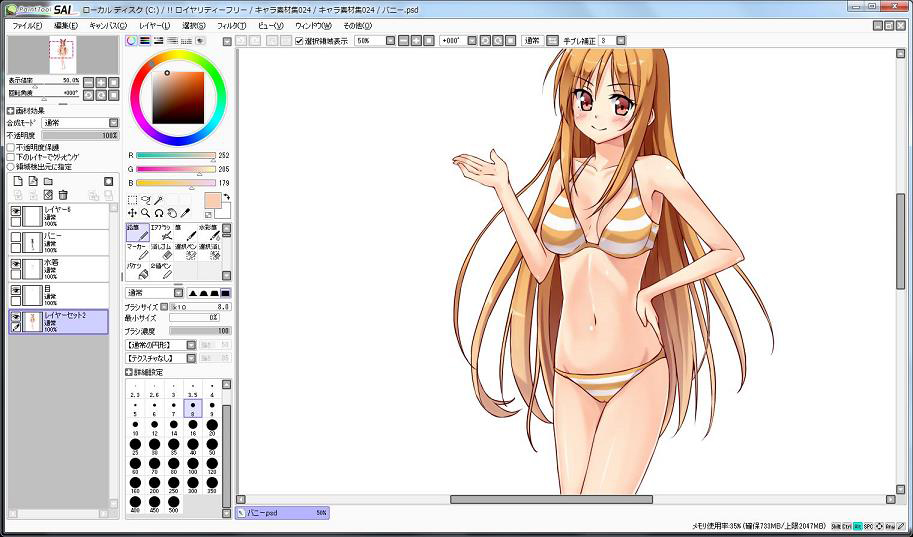Expand the 詳細設定 section
The width and height of the screenshot is (913, 537).
click(129, 372)
